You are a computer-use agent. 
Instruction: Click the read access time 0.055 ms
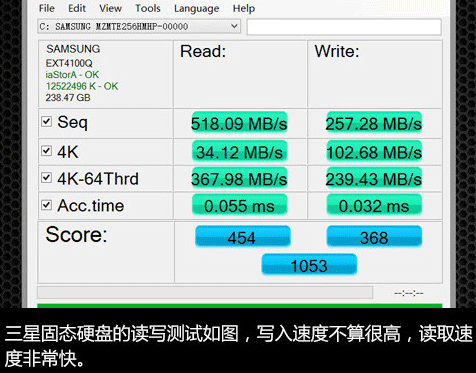pyautogui.click(x=239, y=205)
